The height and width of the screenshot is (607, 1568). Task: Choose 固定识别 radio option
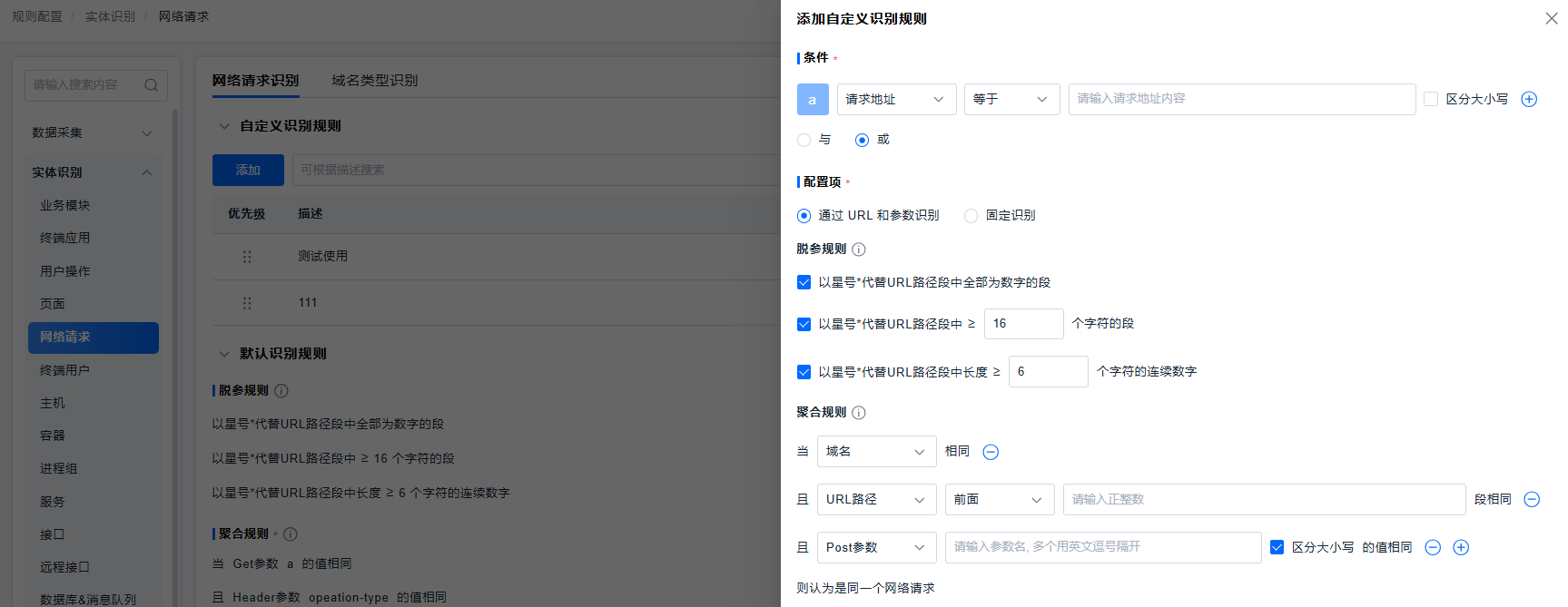click(x=971, y=216)
